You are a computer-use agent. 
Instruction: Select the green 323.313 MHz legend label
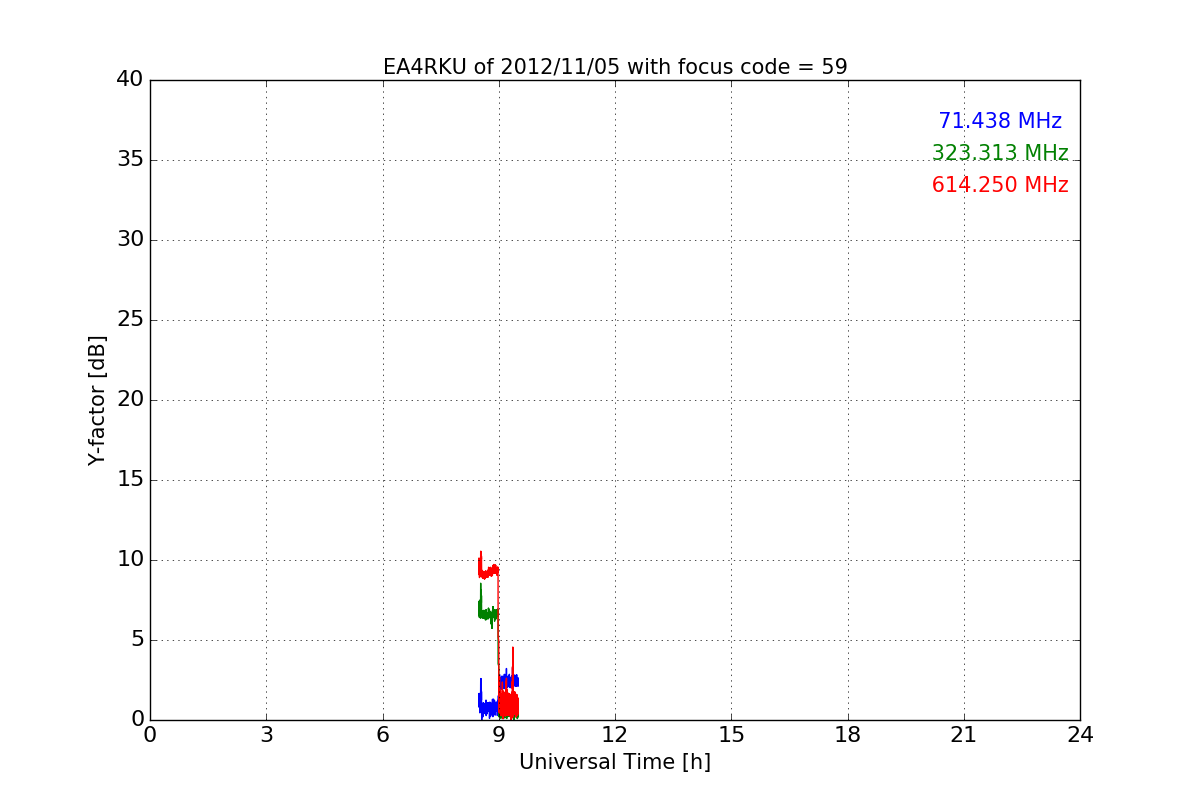click(1000, 153)
